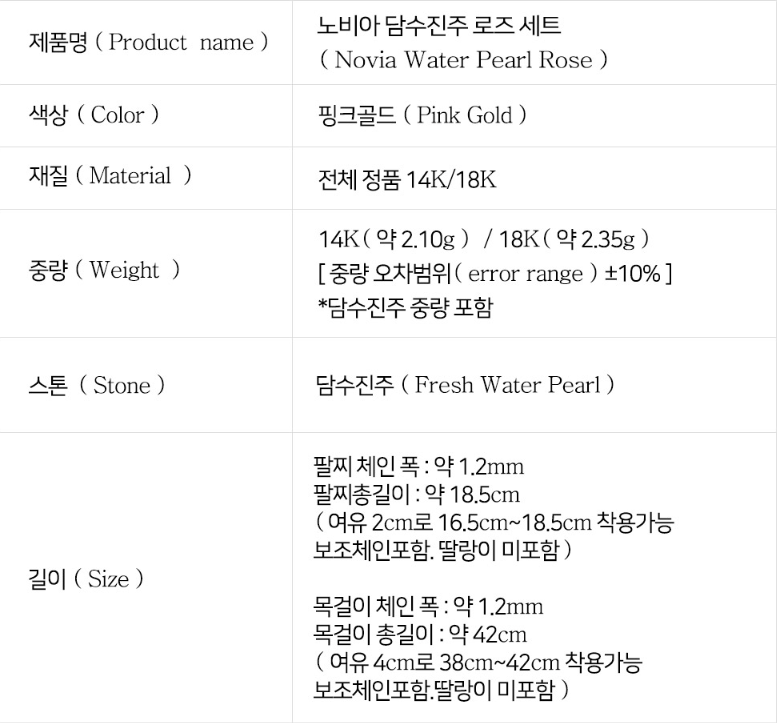Screen dimensions: 777x723
Task: Select the 목걸이 총길이 약 42cm line
Action: tap(420, 634)
